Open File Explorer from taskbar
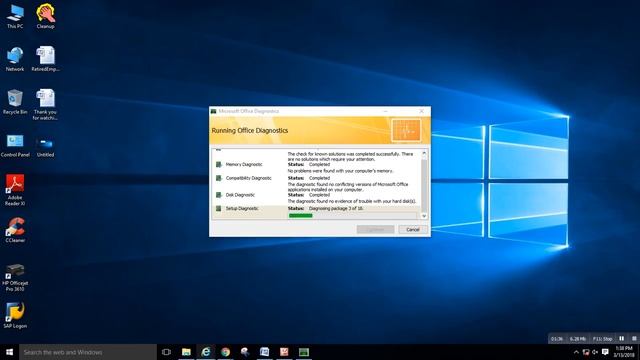This screenshot has height=360, width=640. tap(186, 352)
